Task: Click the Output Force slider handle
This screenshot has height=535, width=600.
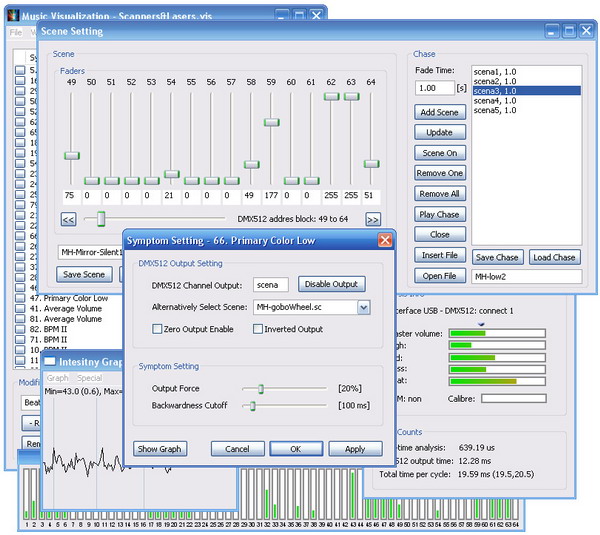Action: [261, 388]
